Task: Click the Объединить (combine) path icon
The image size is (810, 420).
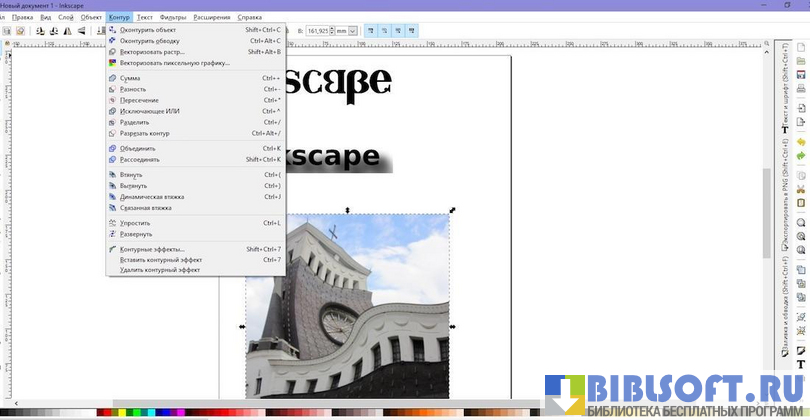Action: click(112, 148)
